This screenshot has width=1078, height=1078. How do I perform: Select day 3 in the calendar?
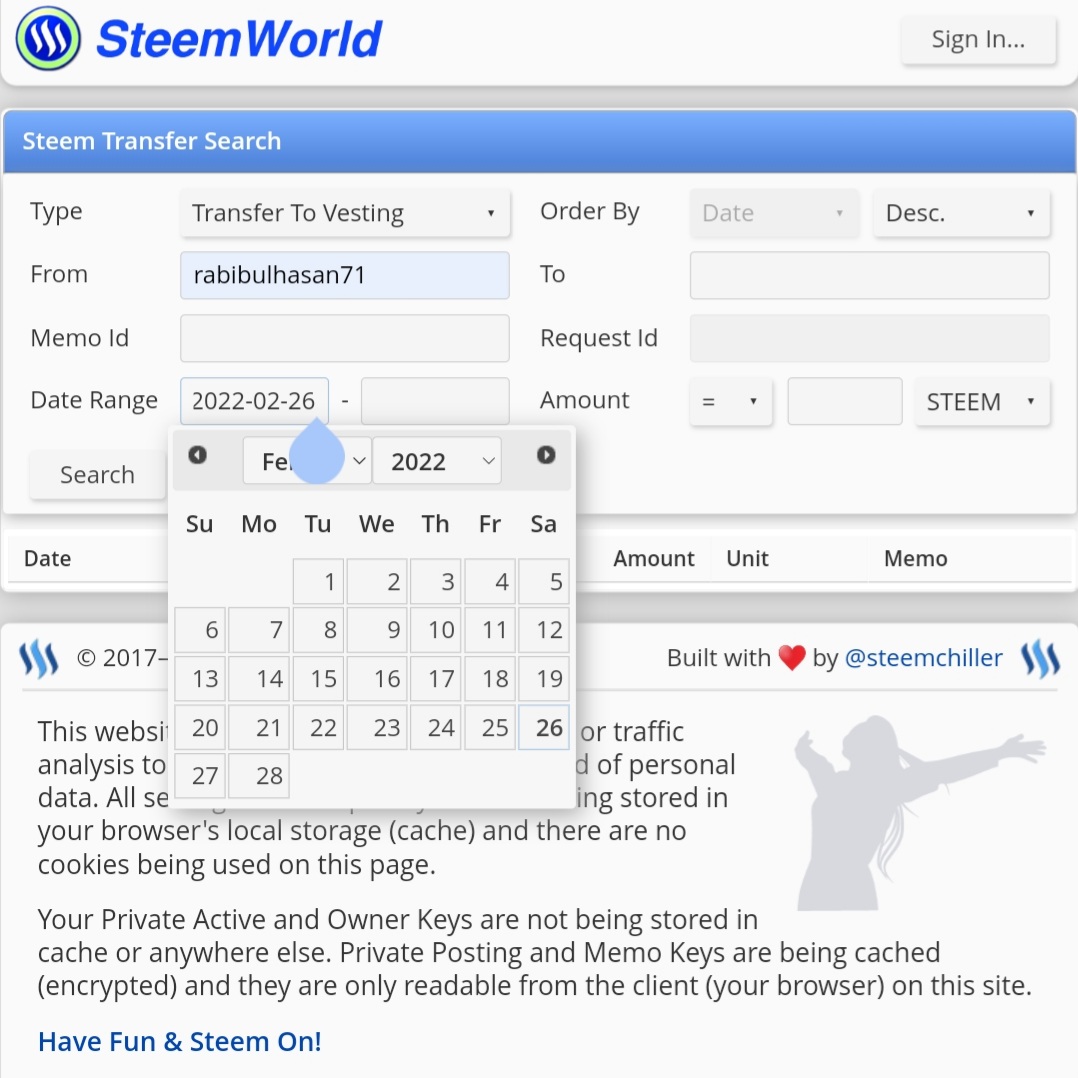[x=436, y=582]
